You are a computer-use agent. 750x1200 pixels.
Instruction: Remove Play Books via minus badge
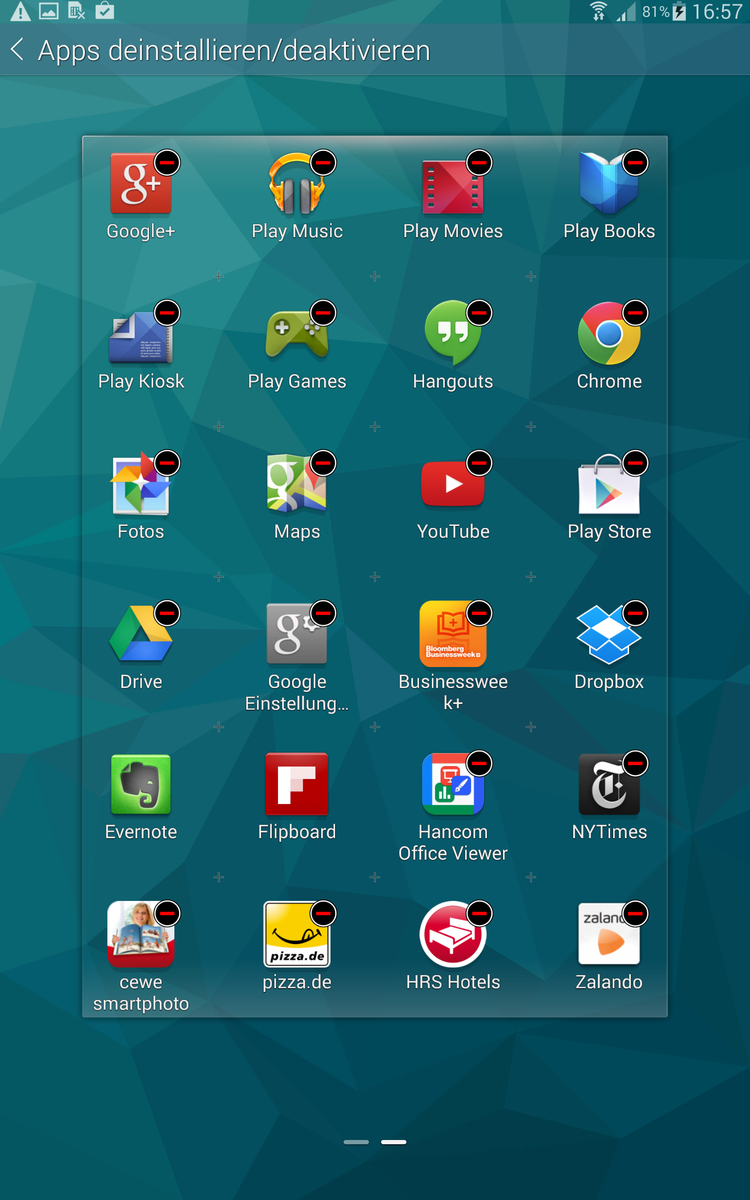coord(635,162)
